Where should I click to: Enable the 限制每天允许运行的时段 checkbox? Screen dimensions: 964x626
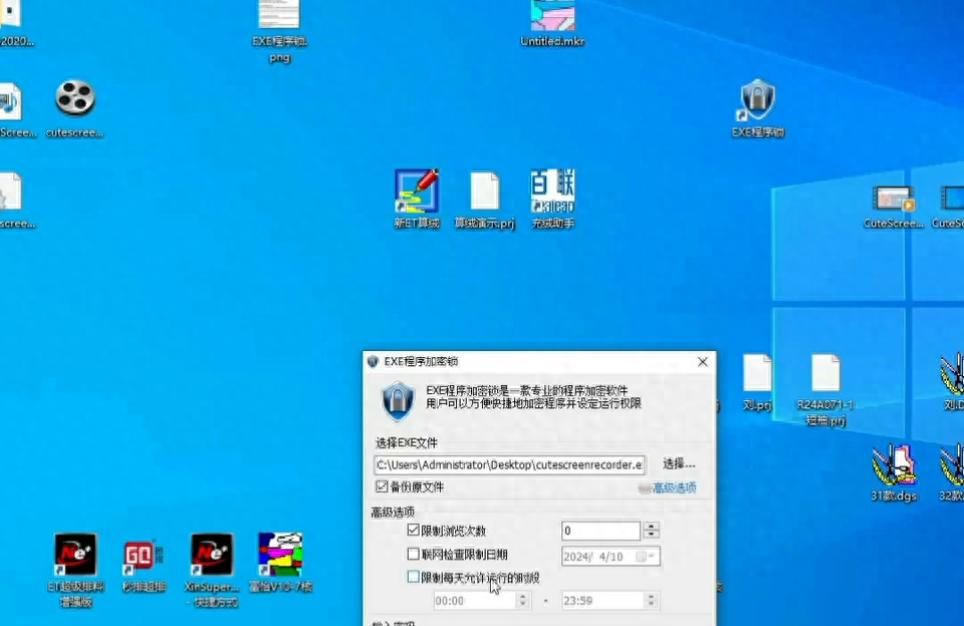point(413,577)
